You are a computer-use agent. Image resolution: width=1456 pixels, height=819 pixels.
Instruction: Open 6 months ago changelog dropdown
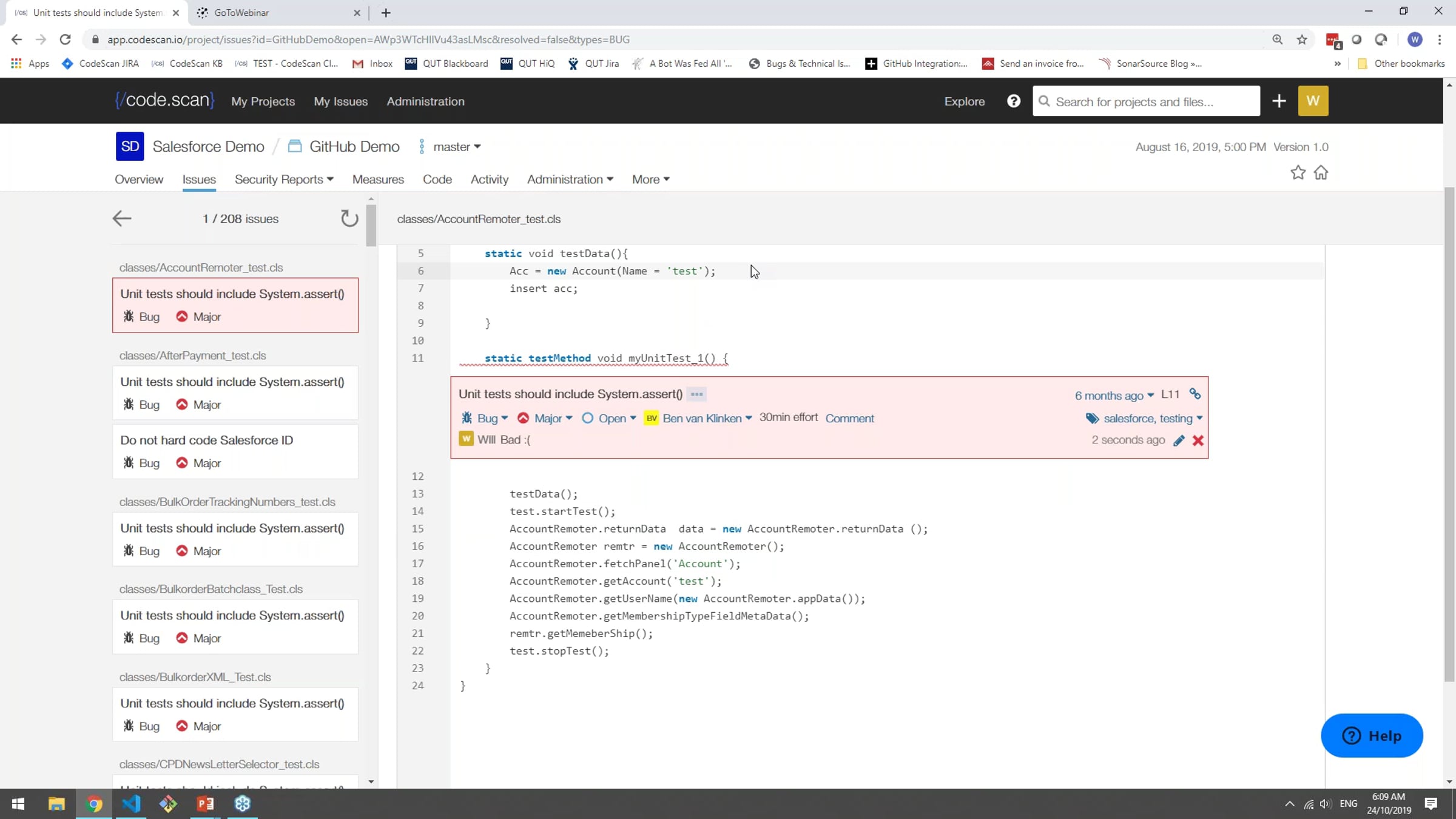click(x=1114, y=396)
